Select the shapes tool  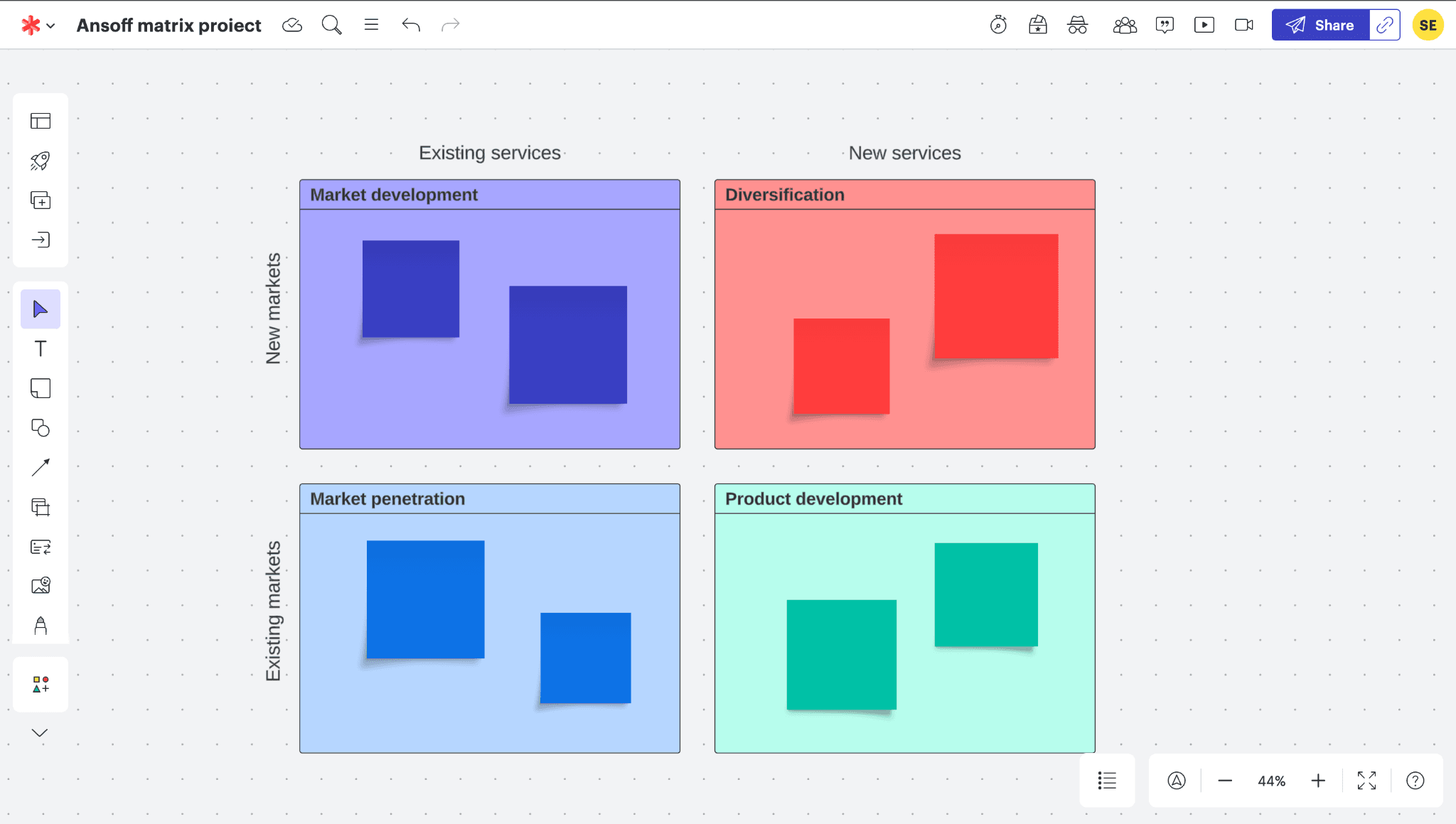[x=41, y=428]
